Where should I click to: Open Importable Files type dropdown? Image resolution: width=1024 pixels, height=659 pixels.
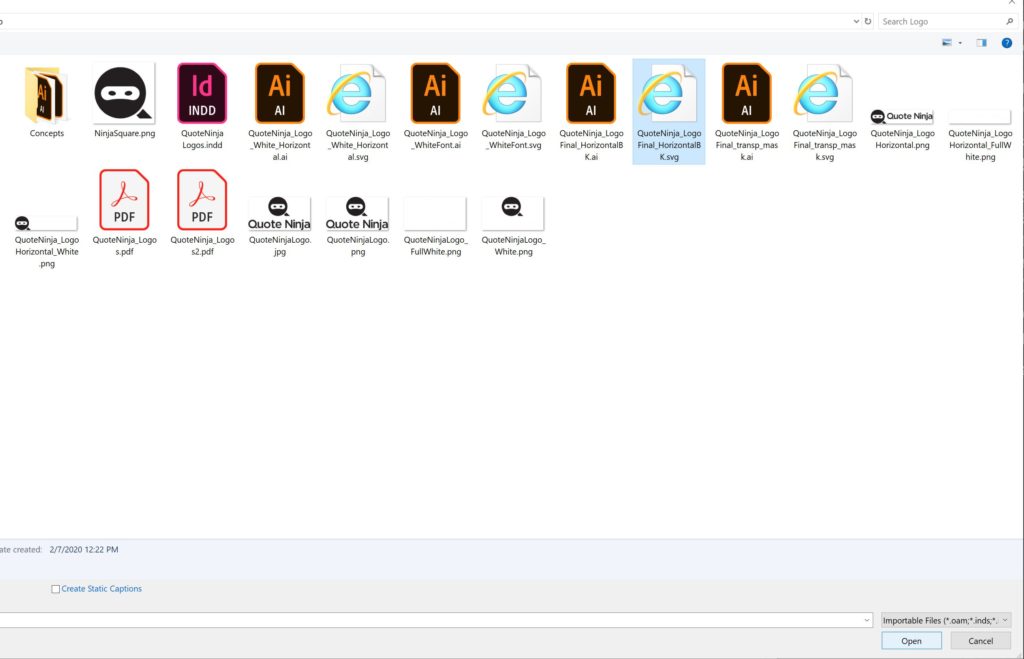(946, 620)
